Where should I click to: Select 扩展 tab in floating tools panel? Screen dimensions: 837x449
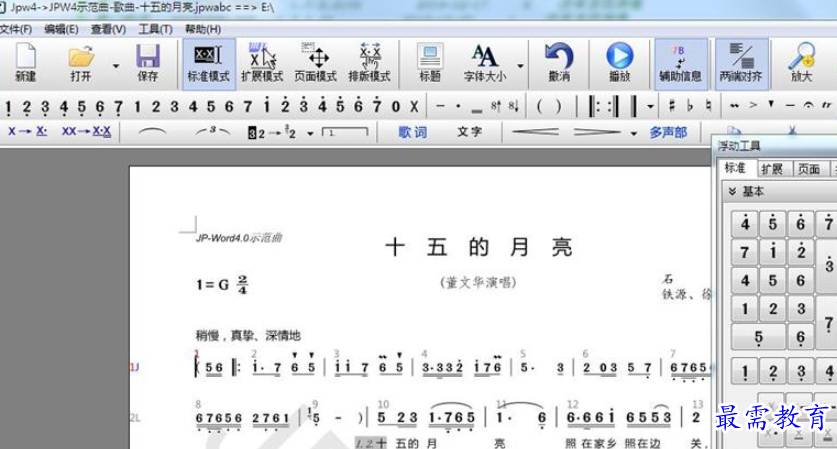tap(772, 169)
